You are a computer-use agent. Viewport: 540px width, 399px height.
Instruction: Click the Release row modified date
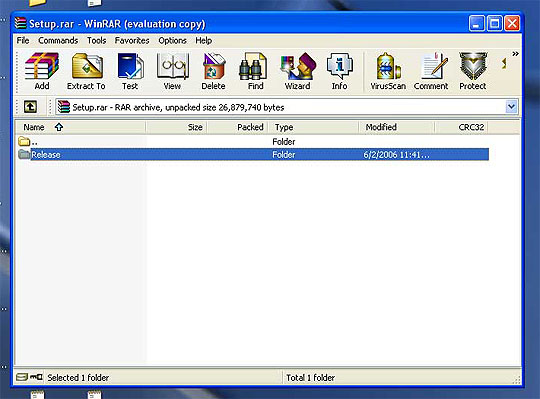tap(396, 155)
